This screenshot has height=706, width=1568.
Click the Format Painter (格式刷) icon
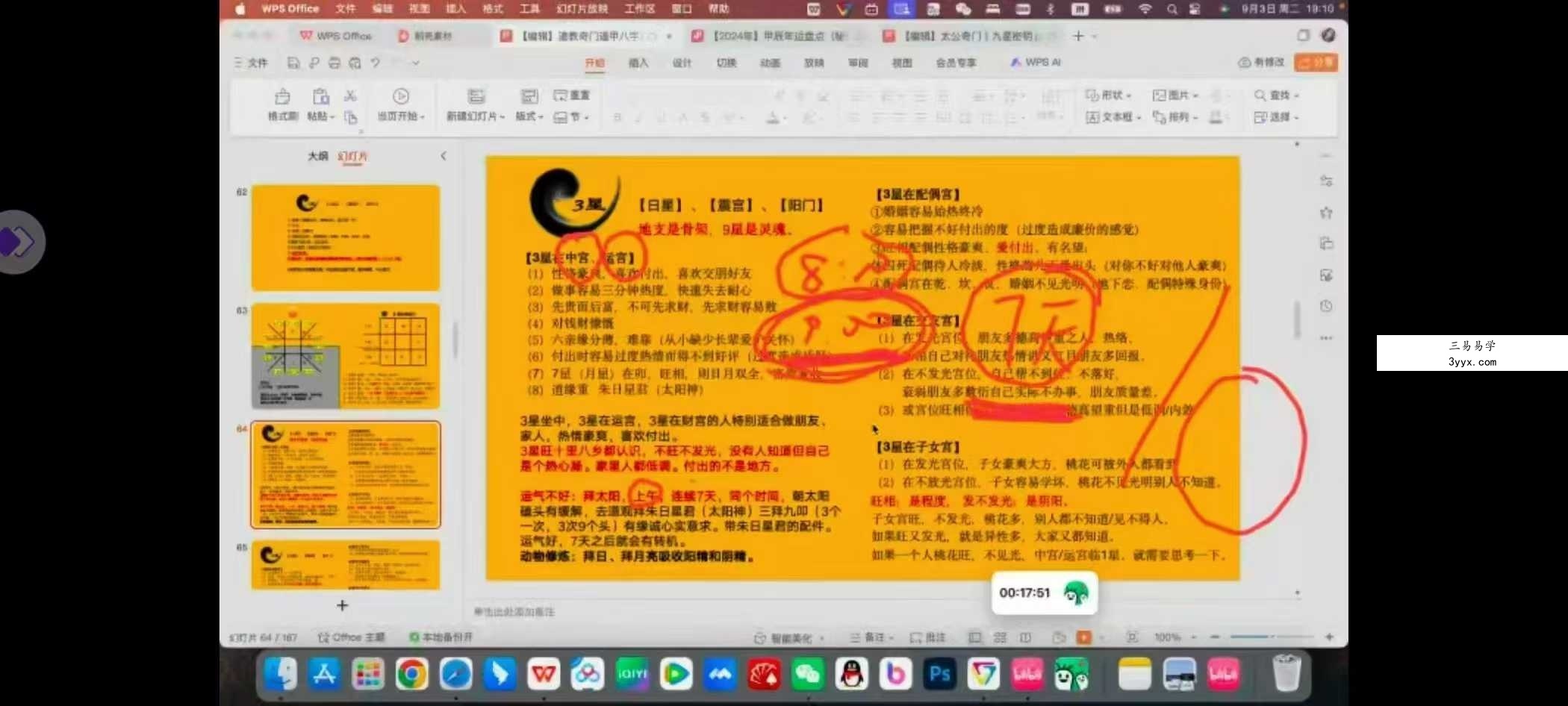tap(282, 96)
